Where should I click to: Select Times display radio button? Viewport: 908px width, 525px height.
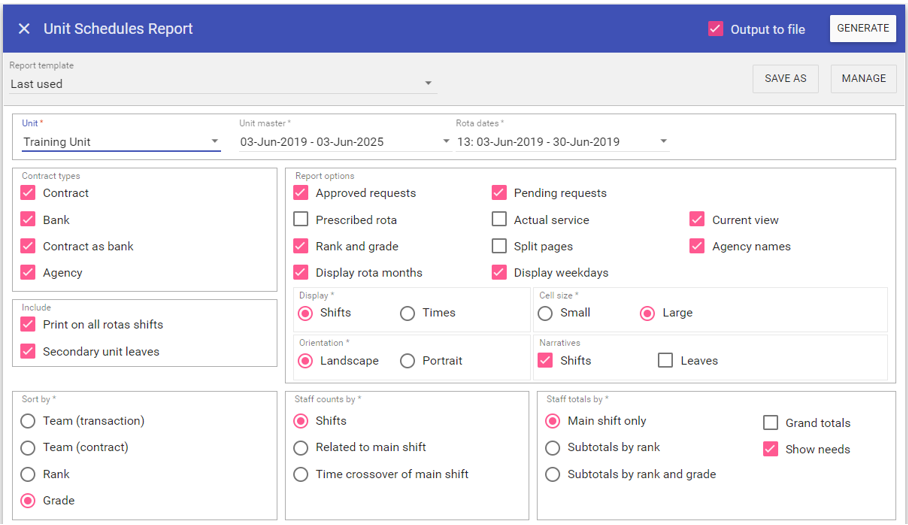point(407,313)
